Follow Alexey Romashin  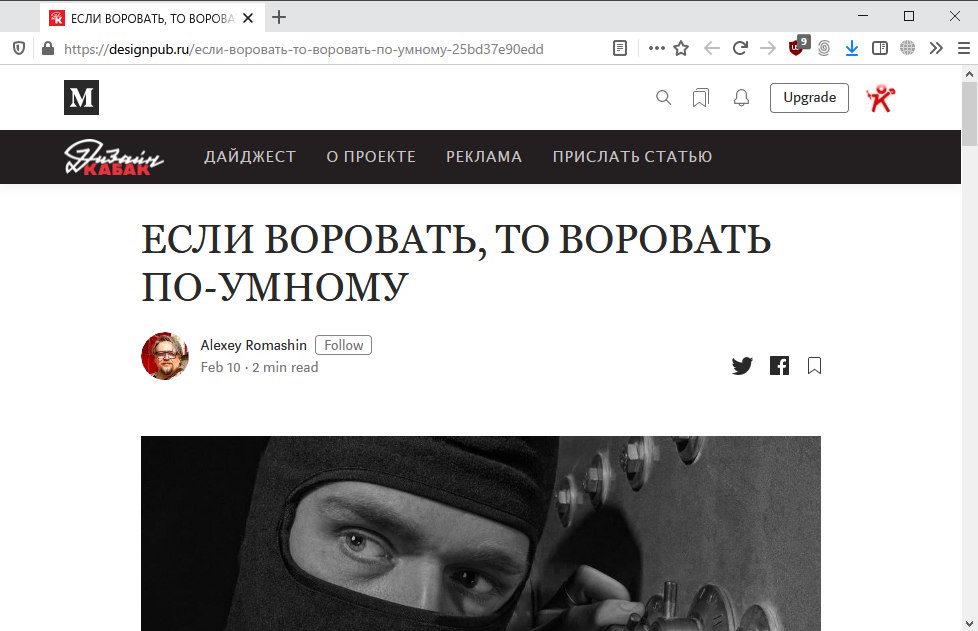click(343, 345)
